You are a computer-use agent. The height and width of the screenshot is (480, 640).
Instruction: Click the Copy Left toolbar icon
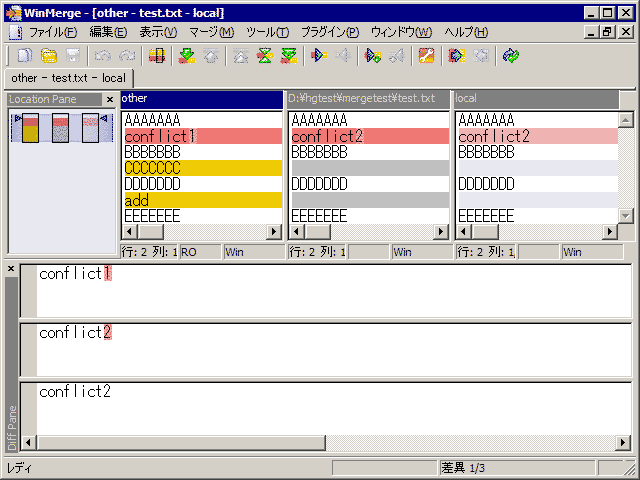pos(343,56)
